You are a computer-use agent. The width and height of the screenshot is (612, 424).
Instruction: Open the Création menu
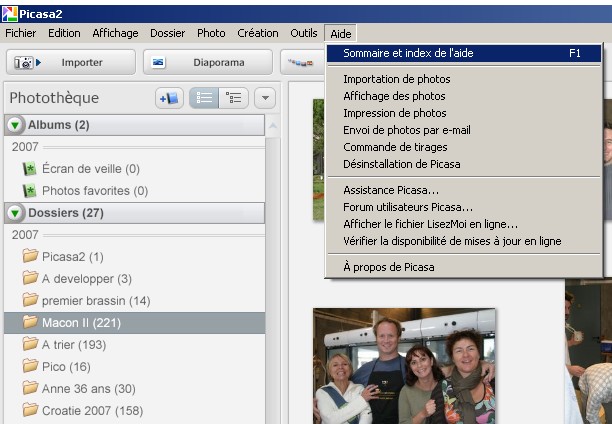click(258, 33)
